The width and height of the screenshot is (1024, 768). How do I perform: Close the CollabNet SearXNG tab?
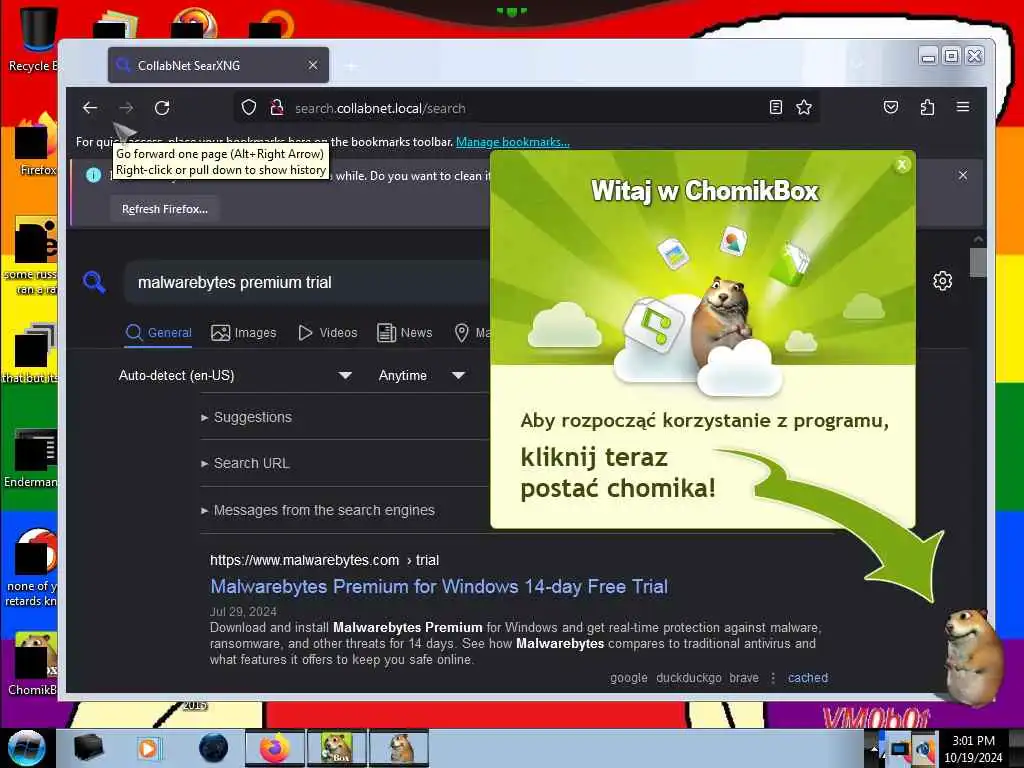point(313,65)
